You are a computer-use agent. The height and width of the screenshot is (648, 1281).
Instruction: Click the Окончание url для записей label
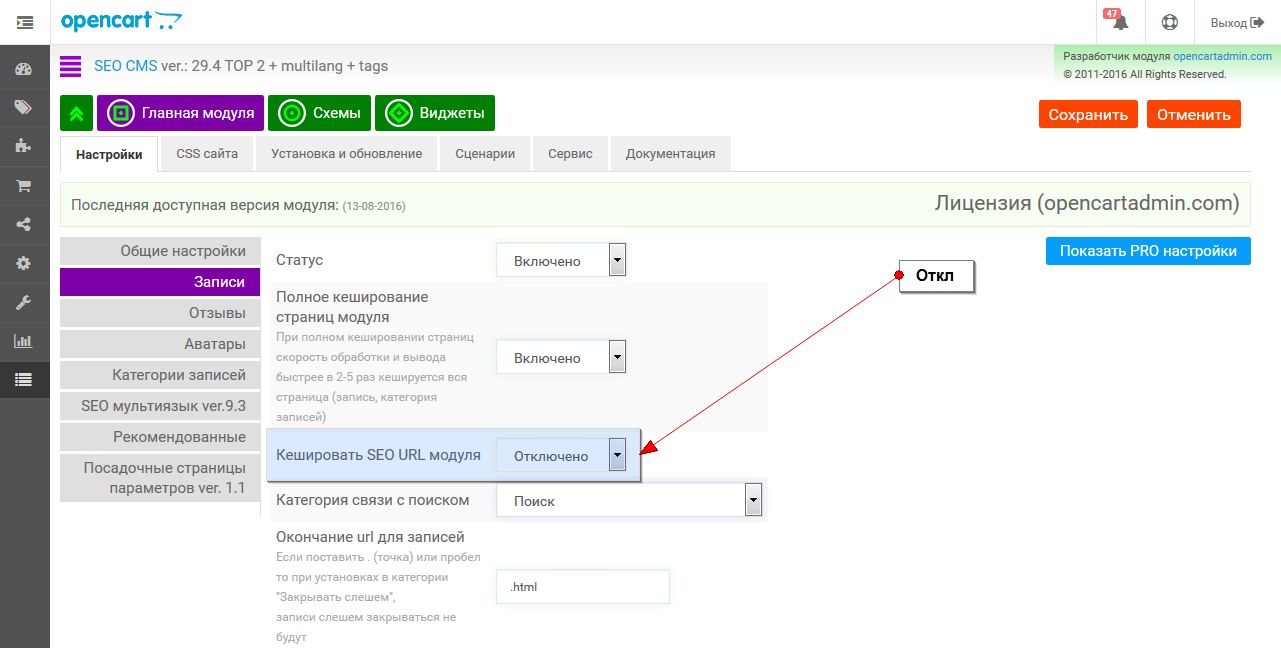(370, 537)
